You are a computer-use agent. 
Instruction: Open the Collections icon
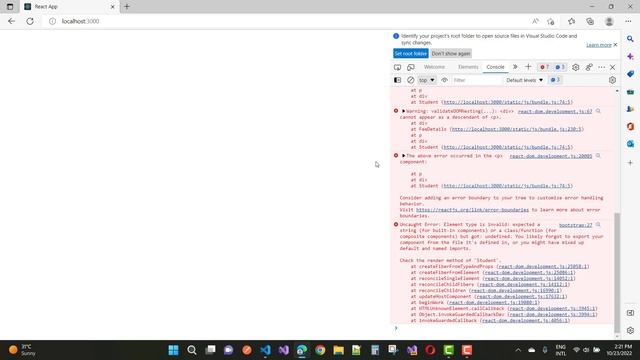590,21
